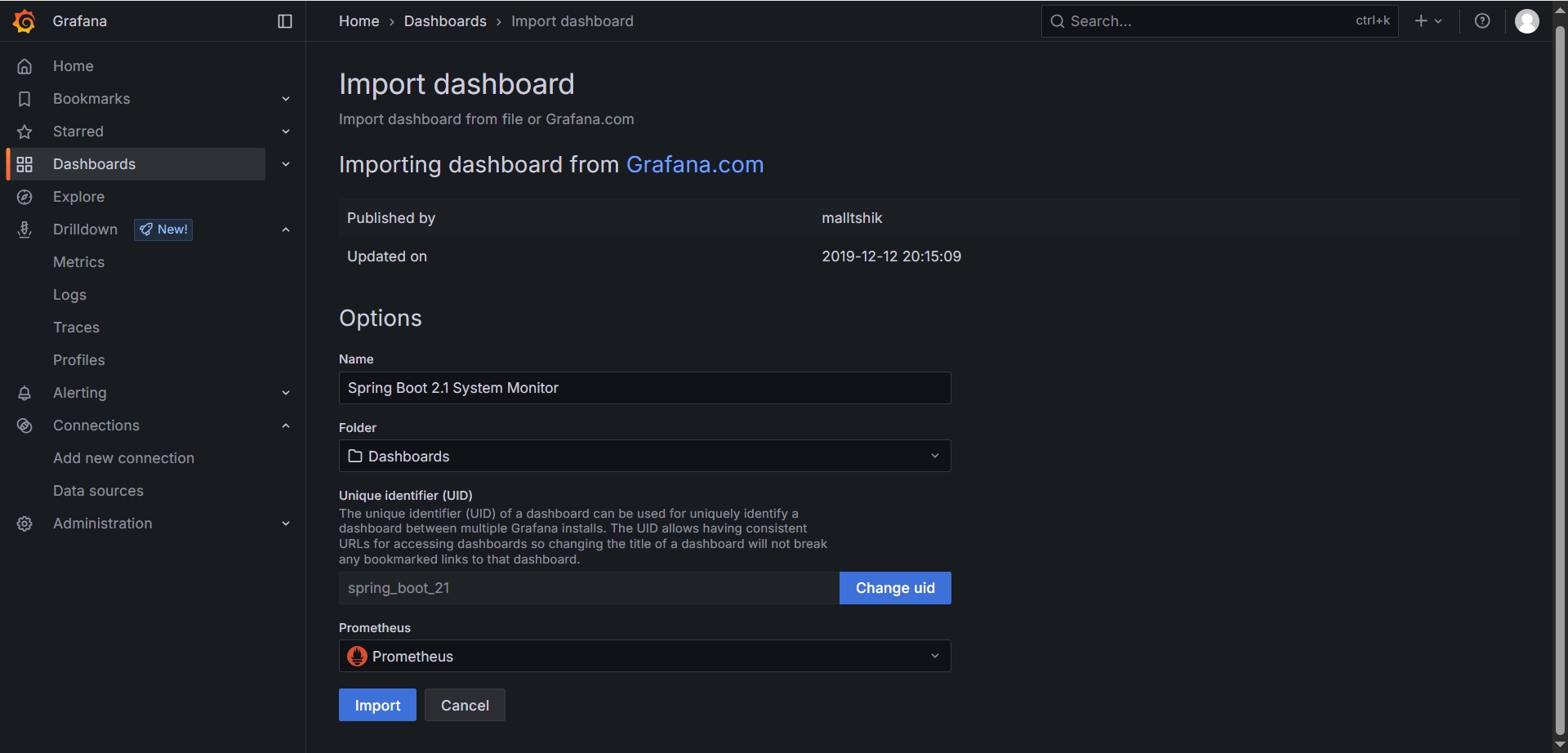The height and width of the screenshot is (753, 1568).
Task: Follow the Grafana.com link
Action: [694, 165]
